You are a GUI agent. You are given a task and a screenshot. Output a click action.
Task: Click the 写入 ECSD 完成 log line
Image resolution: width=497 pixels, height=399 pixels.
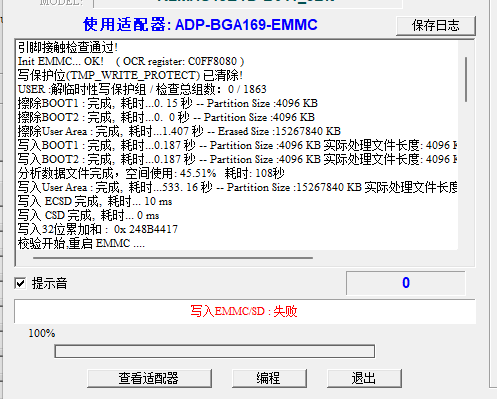pos(95,201)
